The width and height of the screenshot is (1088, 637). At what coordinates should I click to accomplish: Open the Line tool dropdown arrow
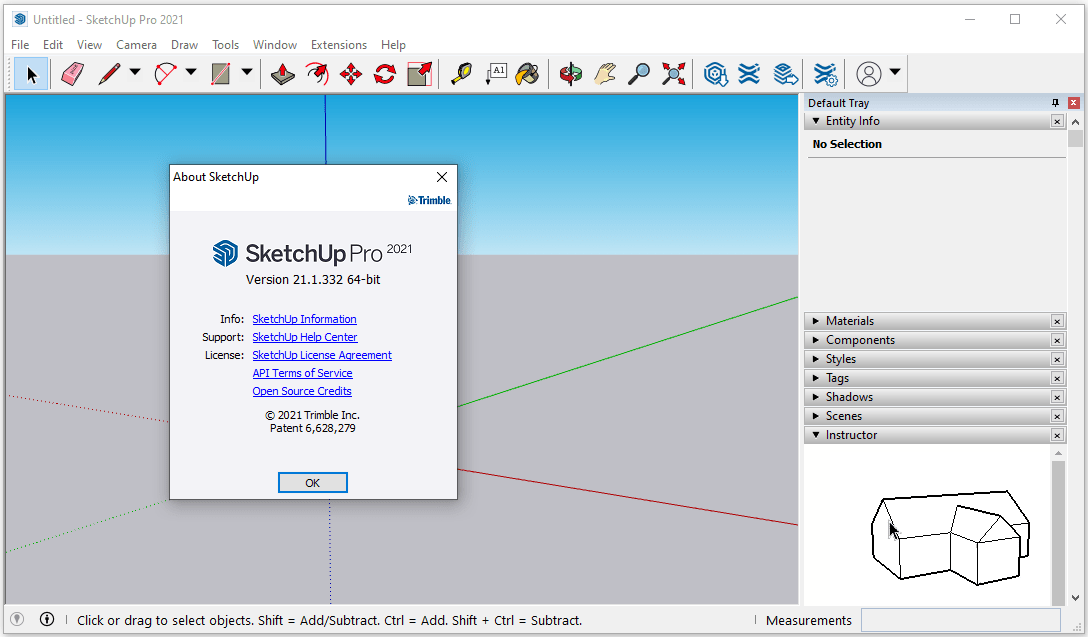135,72
